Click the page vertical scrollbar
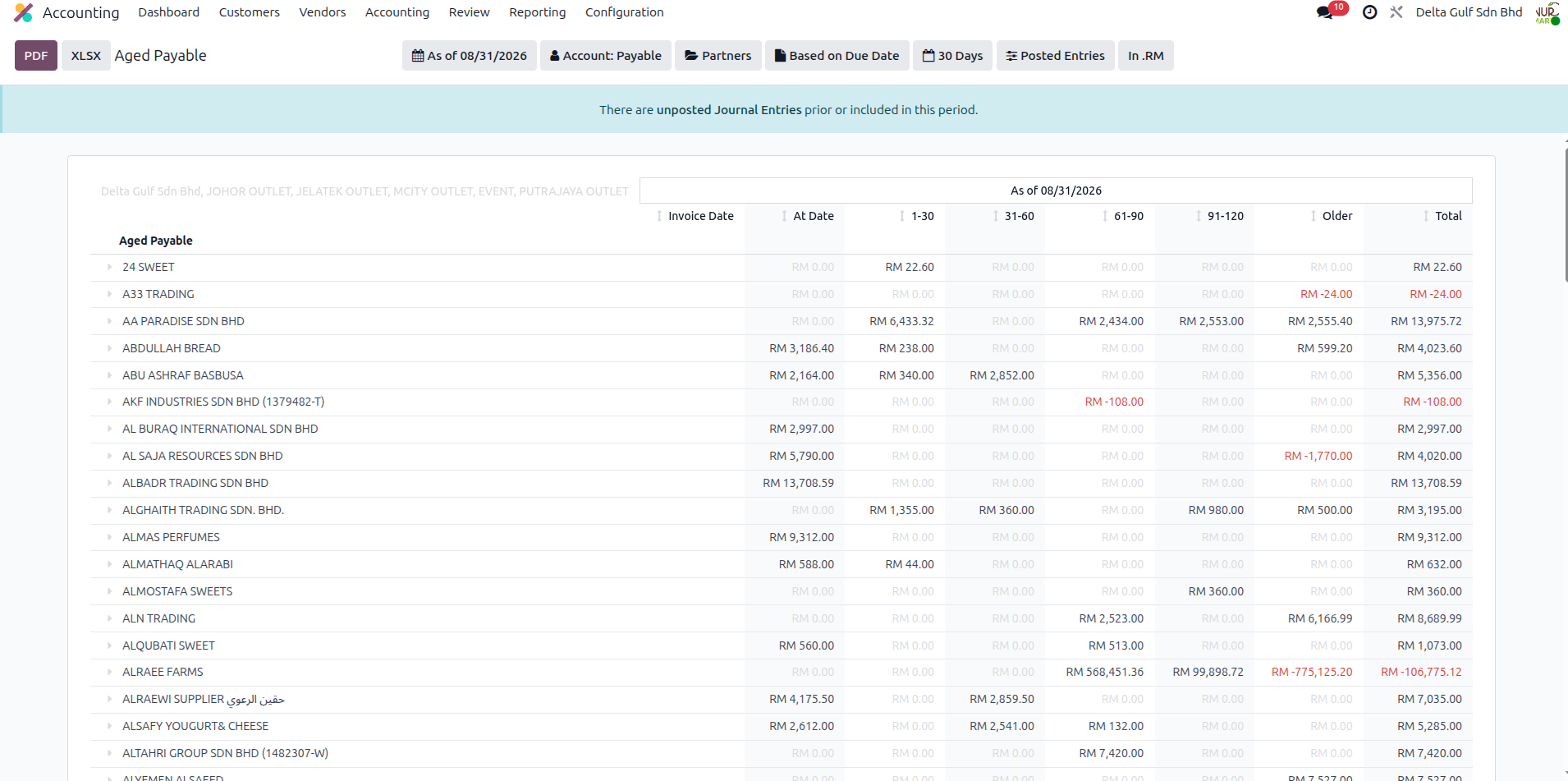 [x=1566, y=215]
